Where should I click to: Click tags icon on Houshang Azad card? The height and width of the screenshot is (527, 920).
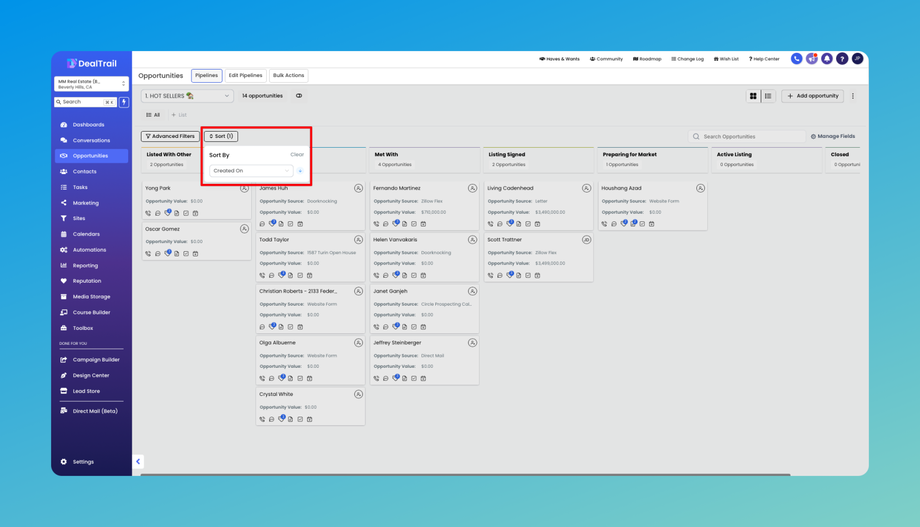(624, 223)
